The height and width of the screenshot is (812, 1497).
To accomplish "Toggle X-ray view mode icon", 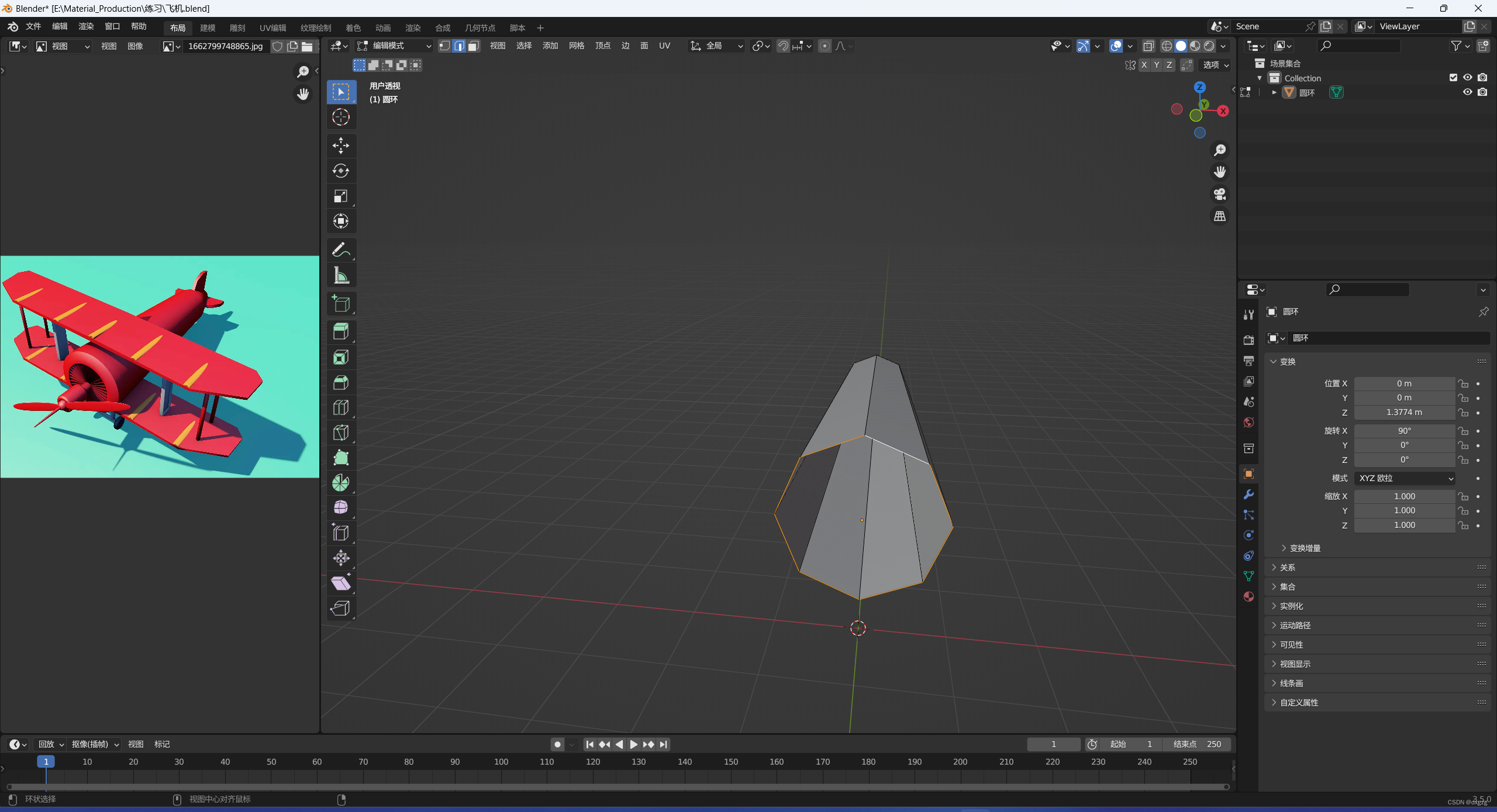I will click(x=1148, y=46).
